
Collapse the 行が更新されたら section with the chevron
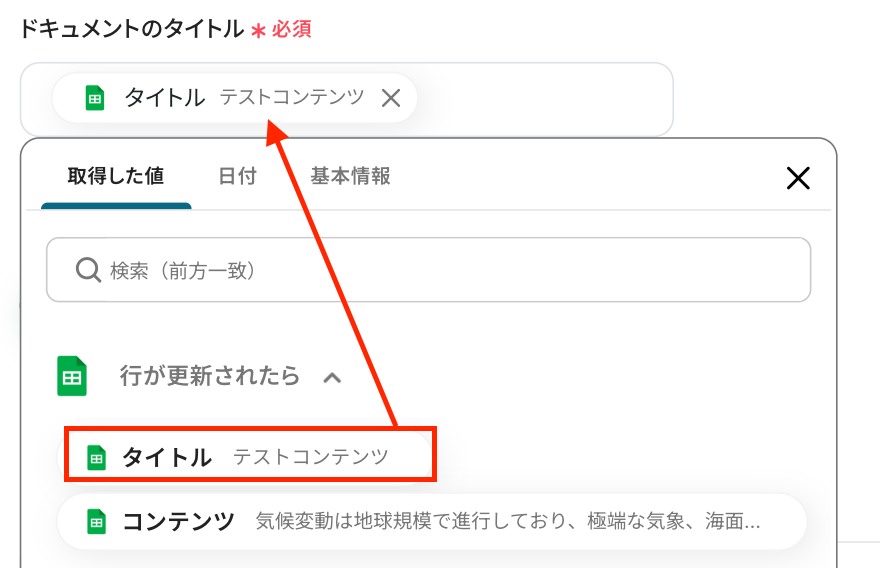[333, 377]
